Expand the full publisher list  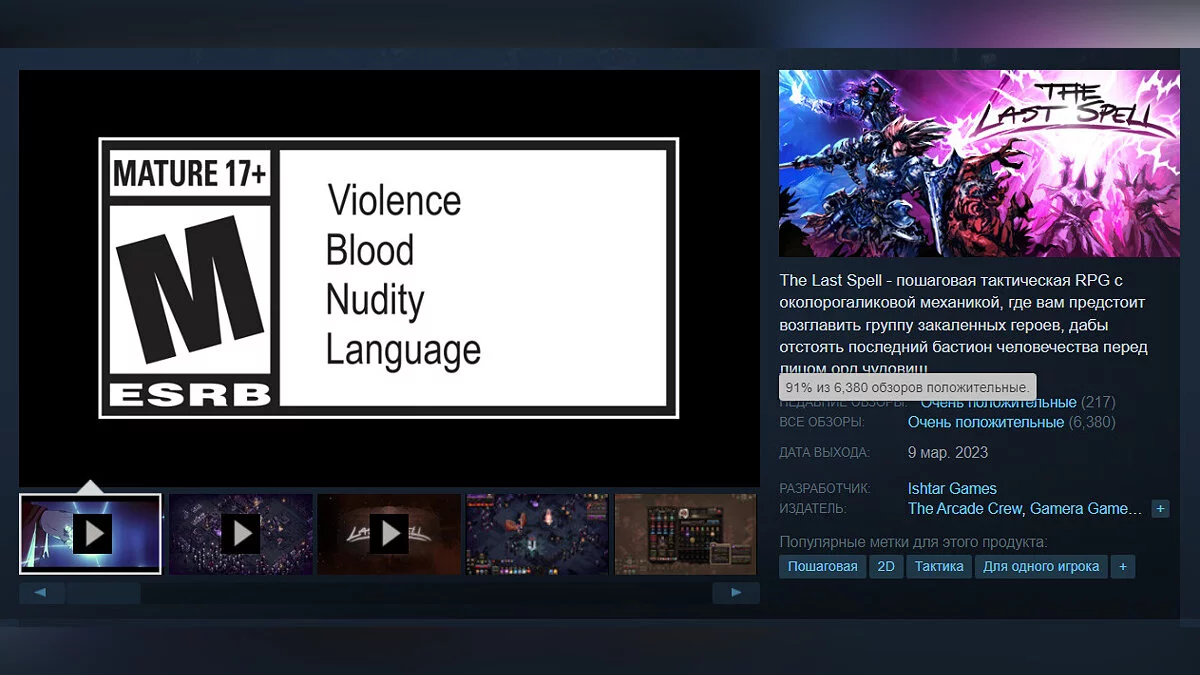coord(1160,509)
